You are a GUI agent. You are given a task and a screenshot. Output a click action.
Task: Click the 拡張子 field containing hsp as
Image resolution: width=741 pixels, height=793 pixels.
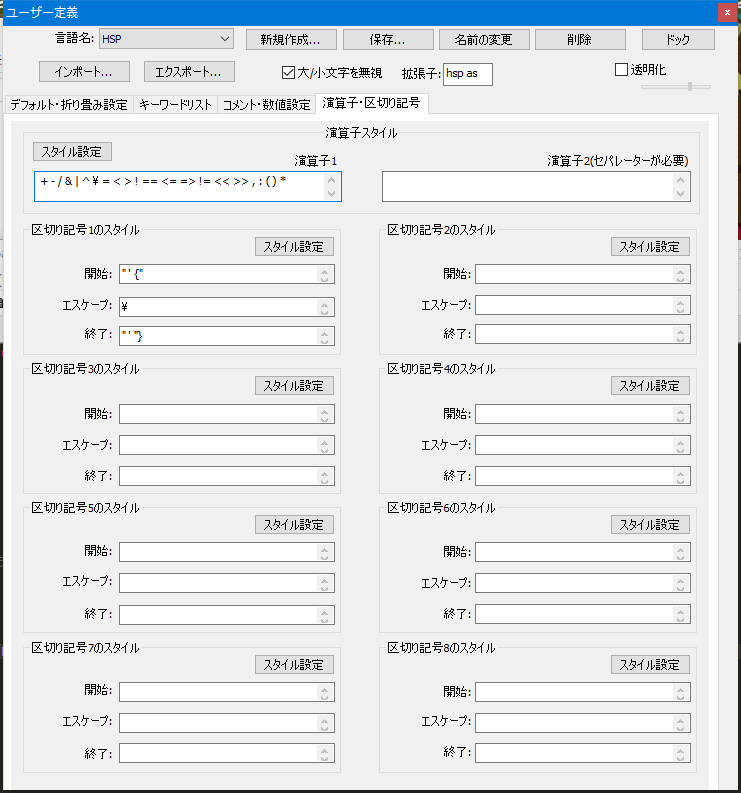[x=468, y=74]
